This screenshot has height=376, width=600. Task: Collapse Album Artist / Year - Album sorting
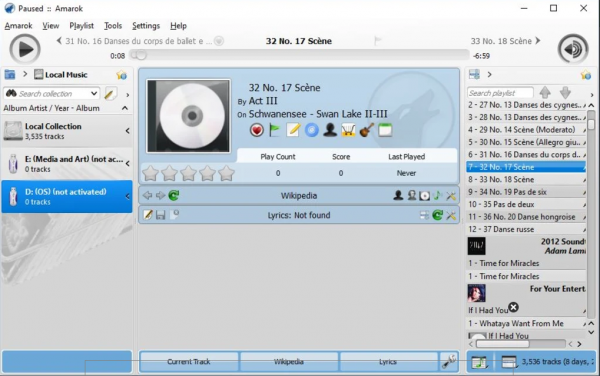[x=125, y=108]
